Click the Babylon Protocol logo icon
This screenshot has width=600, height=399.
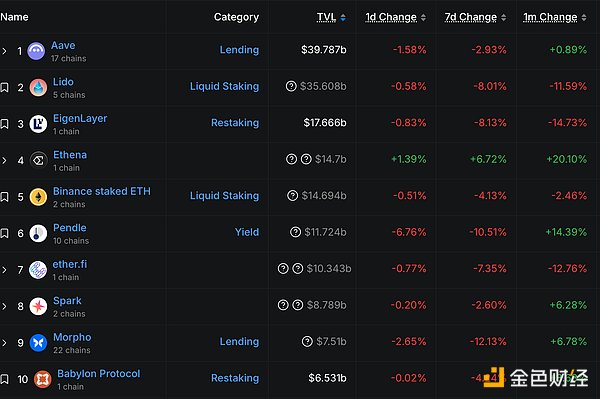[42, 379]
